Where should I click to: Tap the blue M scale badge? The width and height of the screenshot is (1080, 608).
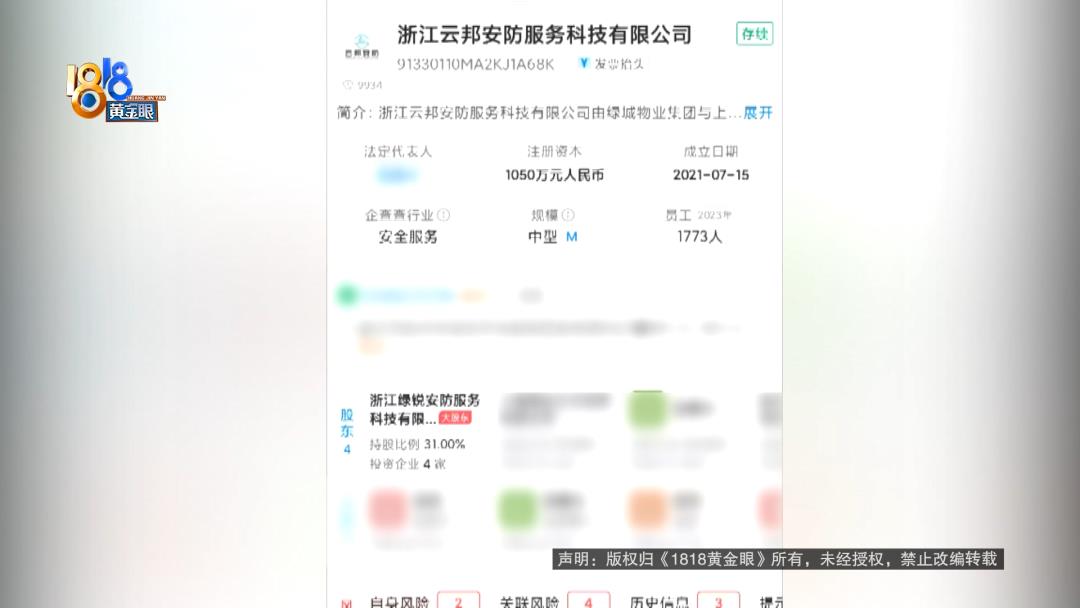pos(572,237)
